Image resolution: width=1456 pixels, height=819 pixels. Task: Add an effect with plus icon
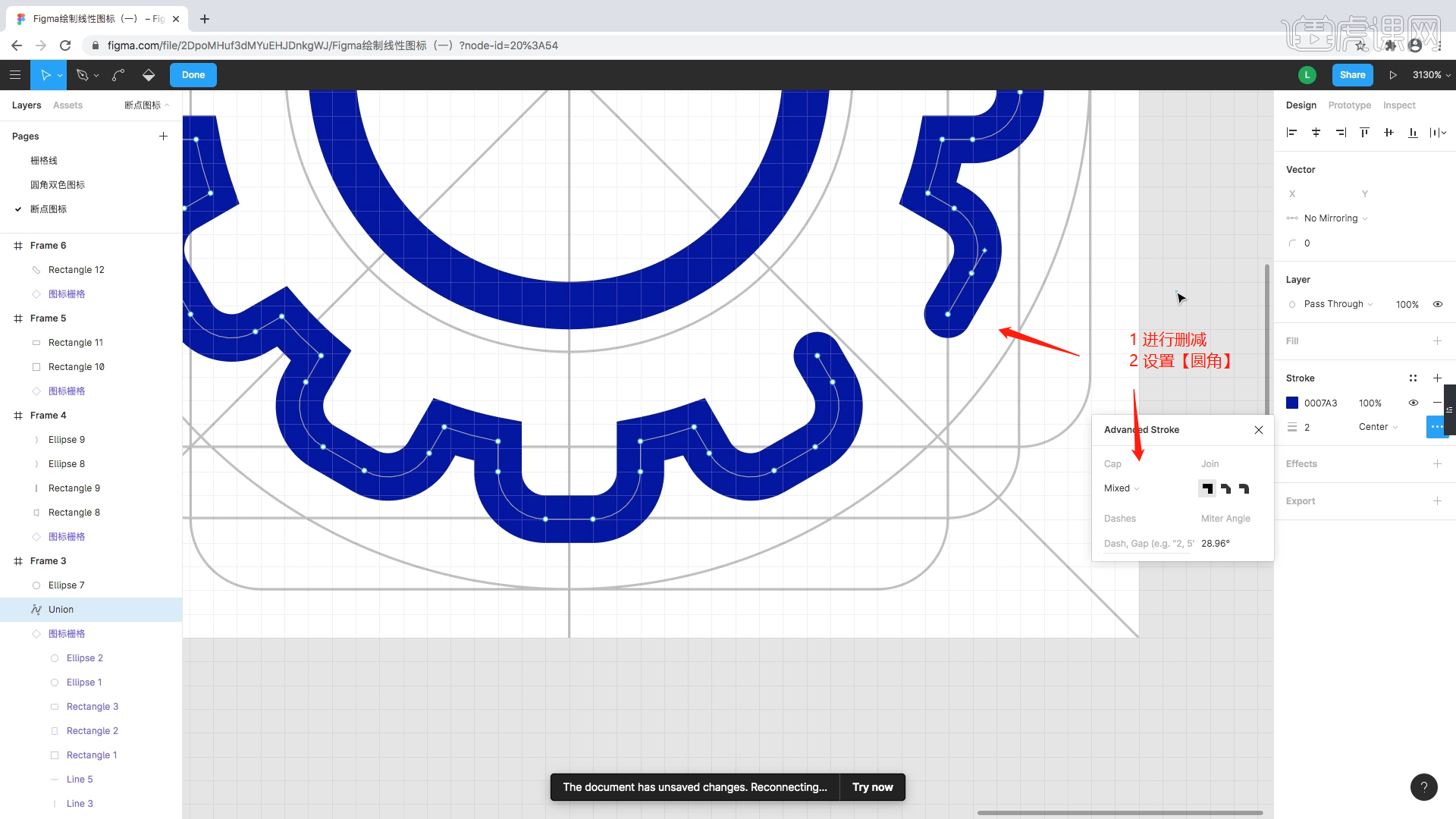tap(1437, 464)
